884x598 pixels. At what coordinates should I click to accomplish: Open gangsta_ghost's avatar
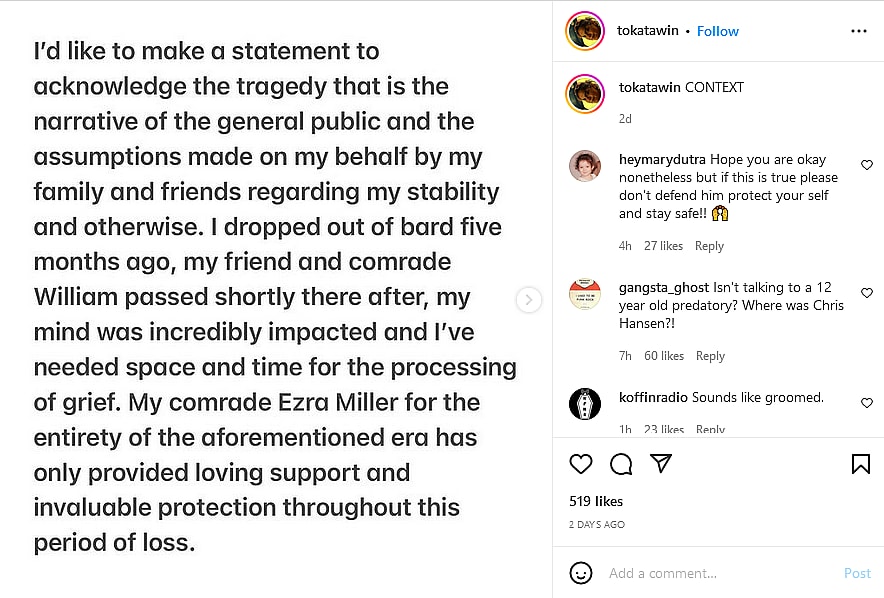[x=585, y=293]
